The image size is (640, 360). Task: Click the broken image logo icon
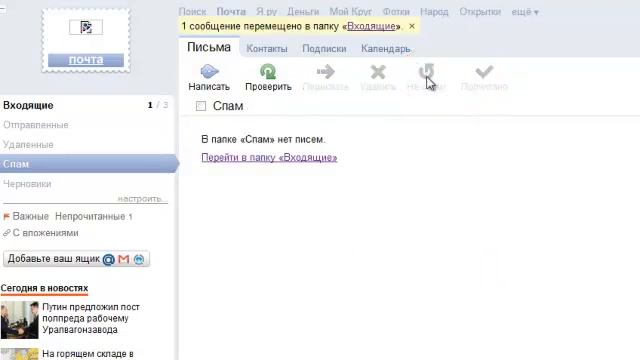tap(86, 27)
